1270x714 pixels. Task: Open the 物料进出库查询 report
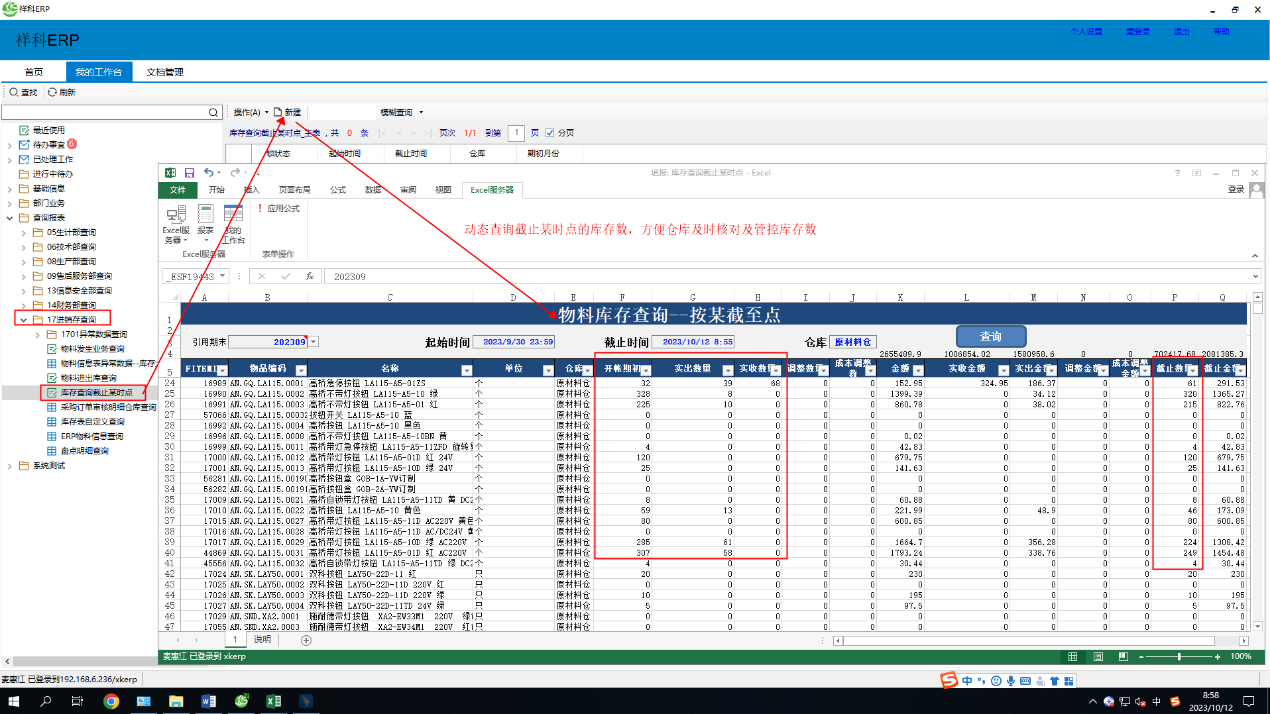pos(92,377)
